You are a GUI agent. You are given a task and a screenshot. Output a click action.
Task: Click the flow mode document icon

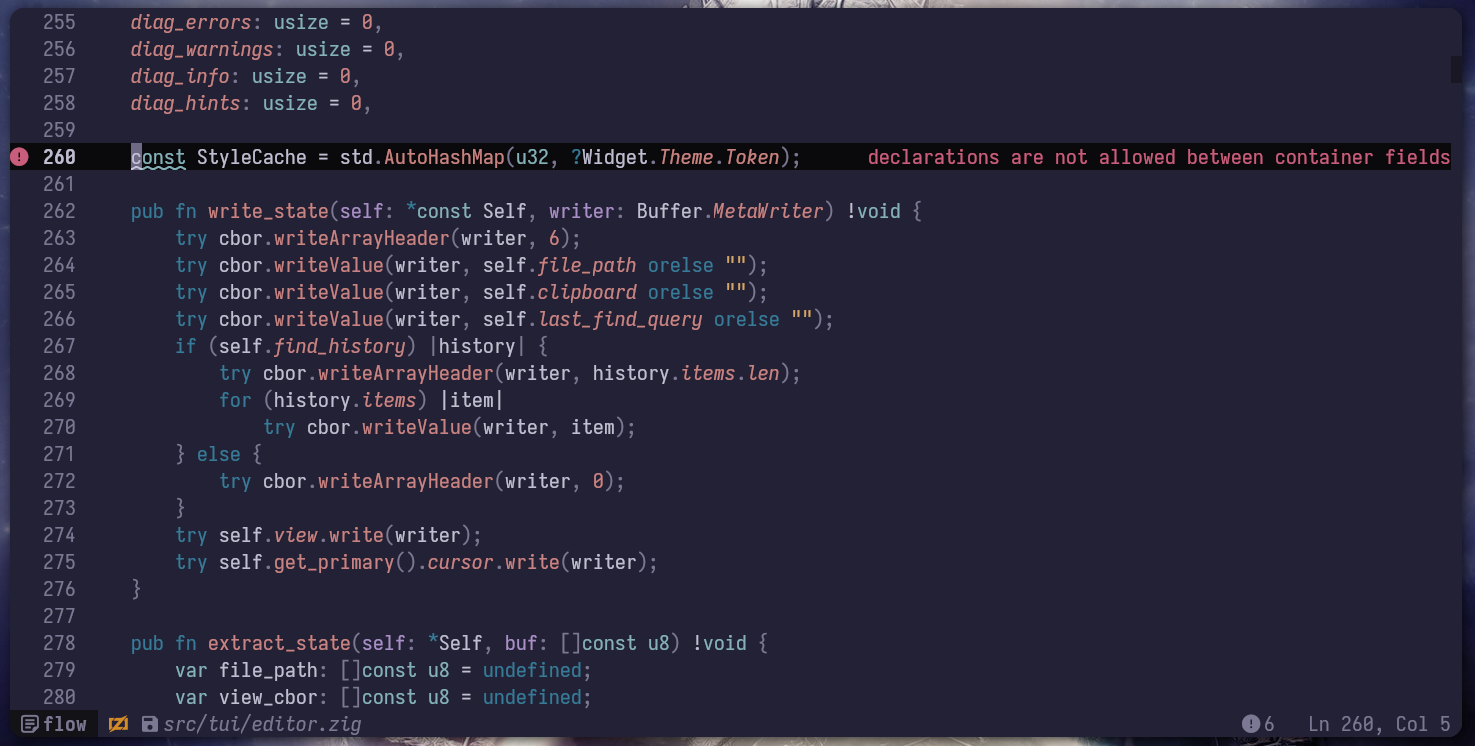[x=29, y=724]
